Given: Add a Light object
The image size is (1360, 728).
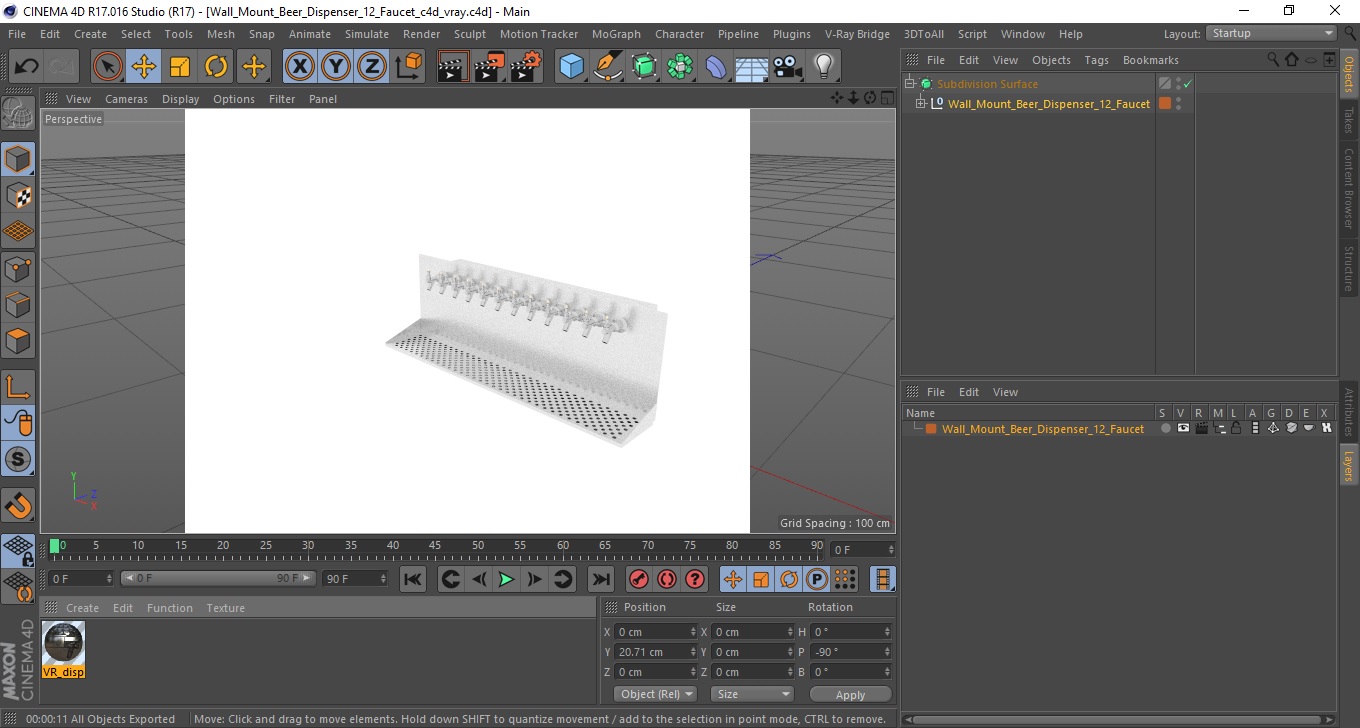Looking at the screenshot, I should coord(823,67).
